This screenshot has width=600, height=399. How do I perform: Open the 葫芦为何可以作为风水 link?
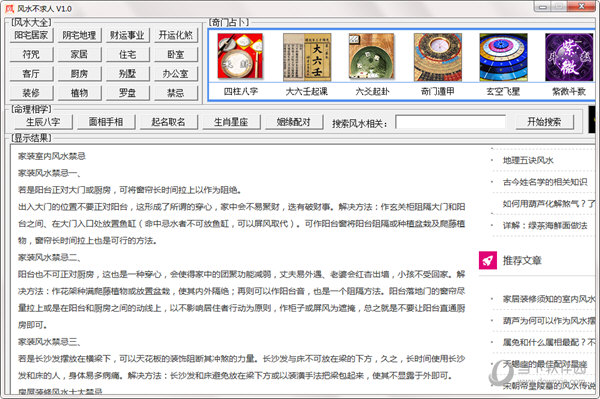[x=549, y=321]
